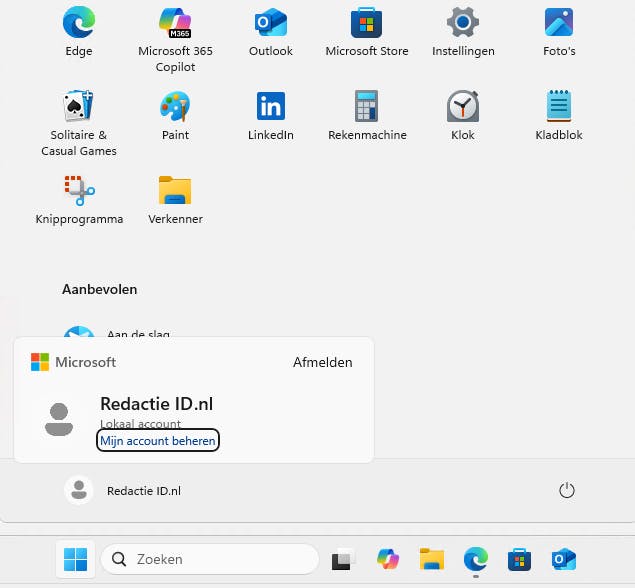Click Afmelden to sign out
Viewport: 635px width, 588px height.
click(x=322, y=362)
